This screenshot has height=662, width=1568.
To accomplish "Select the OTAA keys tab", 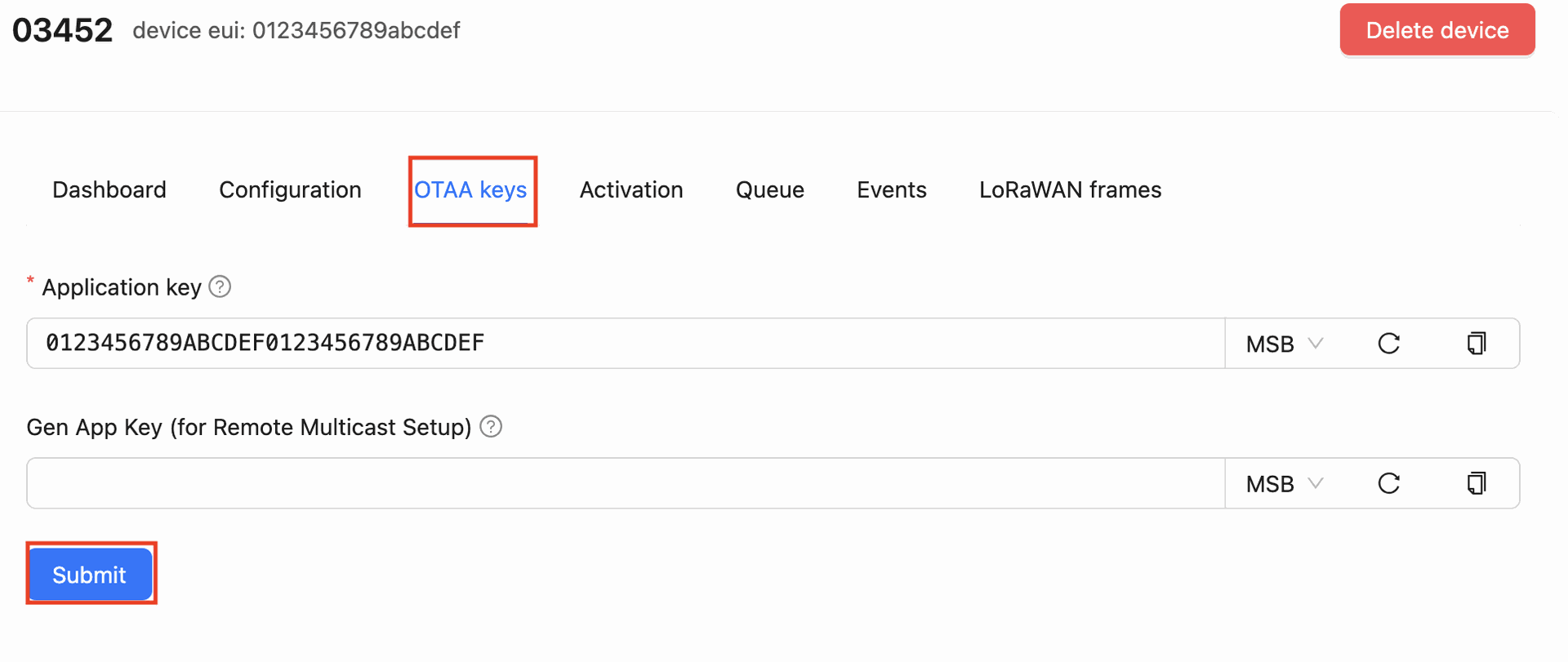I will click(470, 189).
